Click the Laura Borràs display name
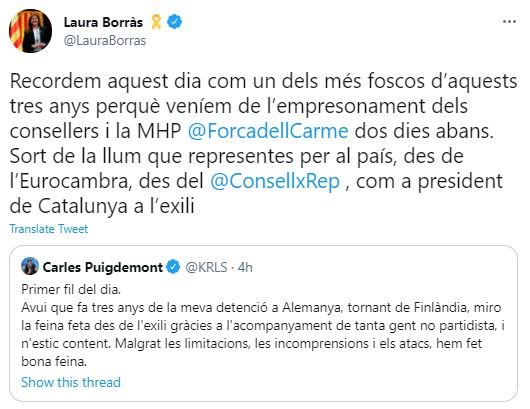 pos(103,22)
